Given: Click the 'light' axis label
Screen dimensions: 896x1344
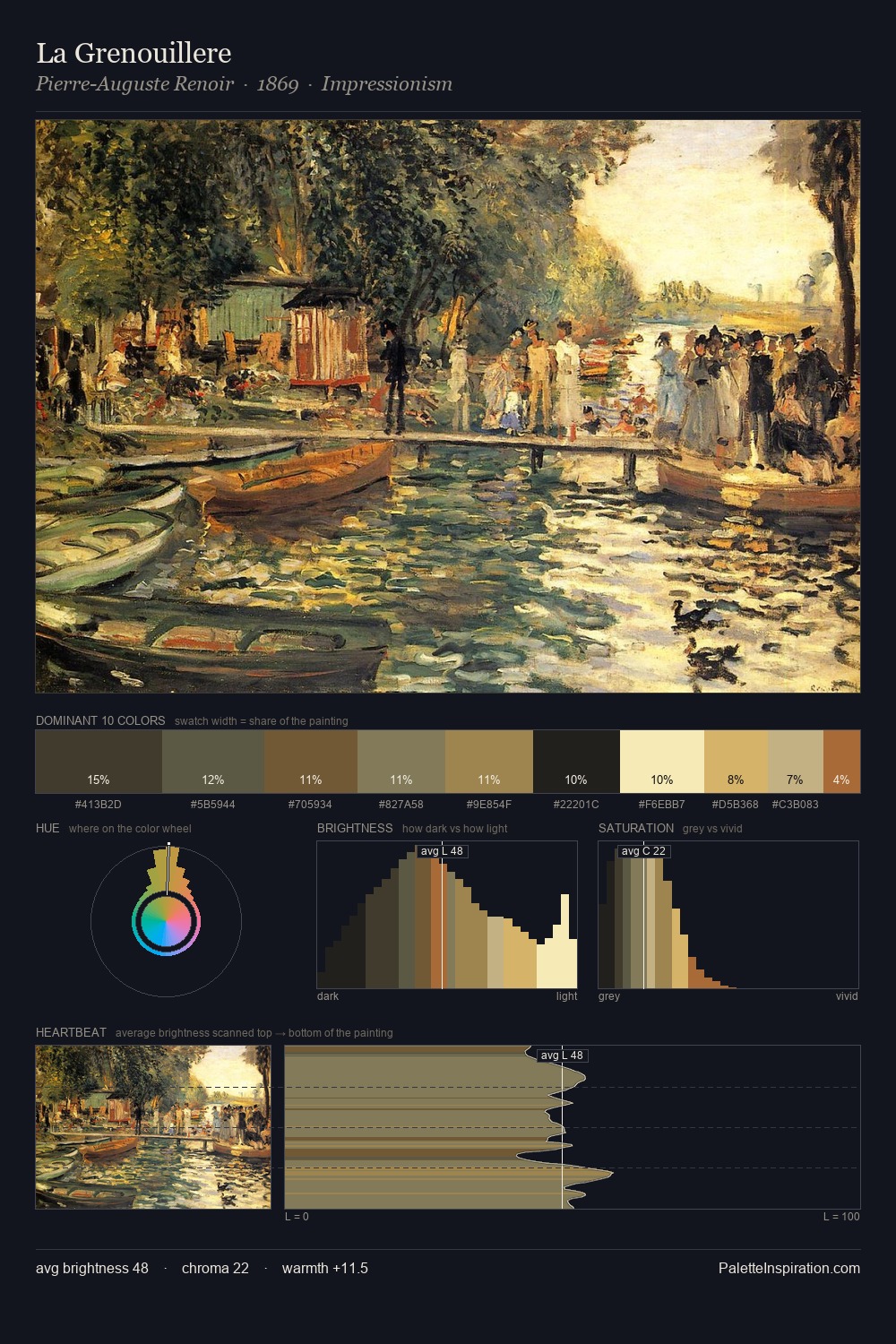Looking at the screenshot, I should 566,996.
